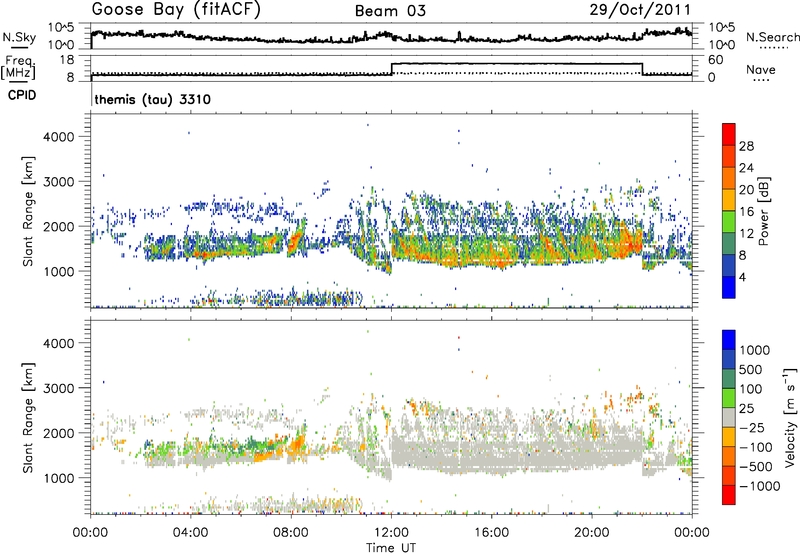The height and width of the screenshot is (554, 800).
Task: Click the '04:00' time axis label
Action: click(x=190, y=533)
